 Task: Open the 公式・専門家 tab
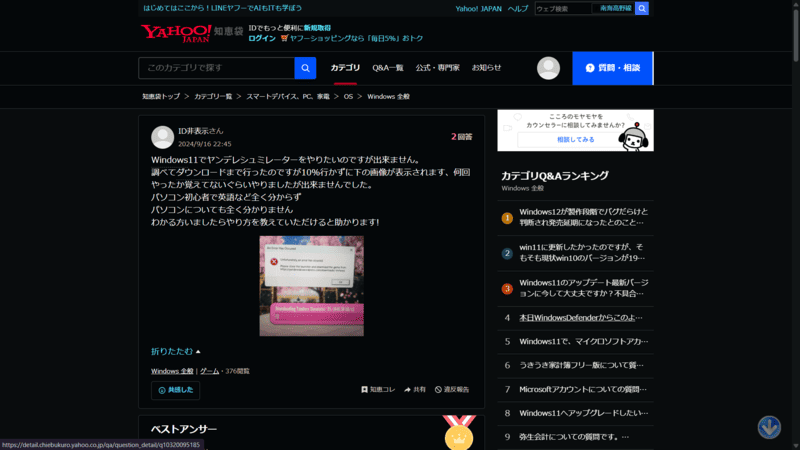[x=437, y=68]
